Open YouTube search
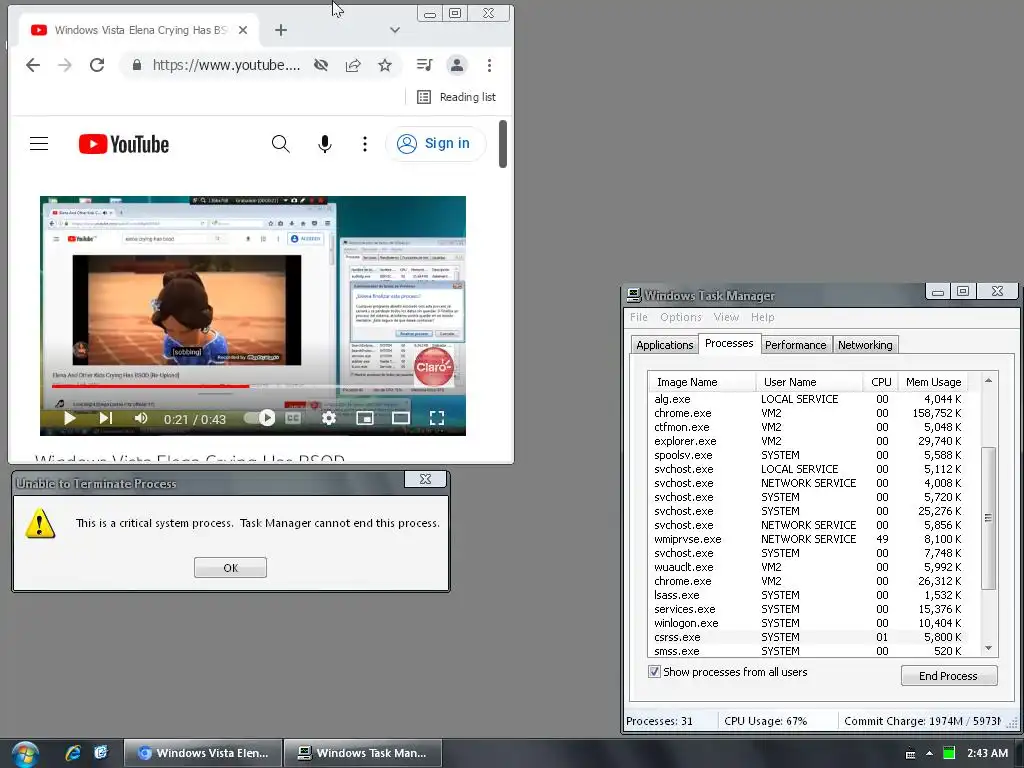The image size is (1024, 768). point(280,144)
